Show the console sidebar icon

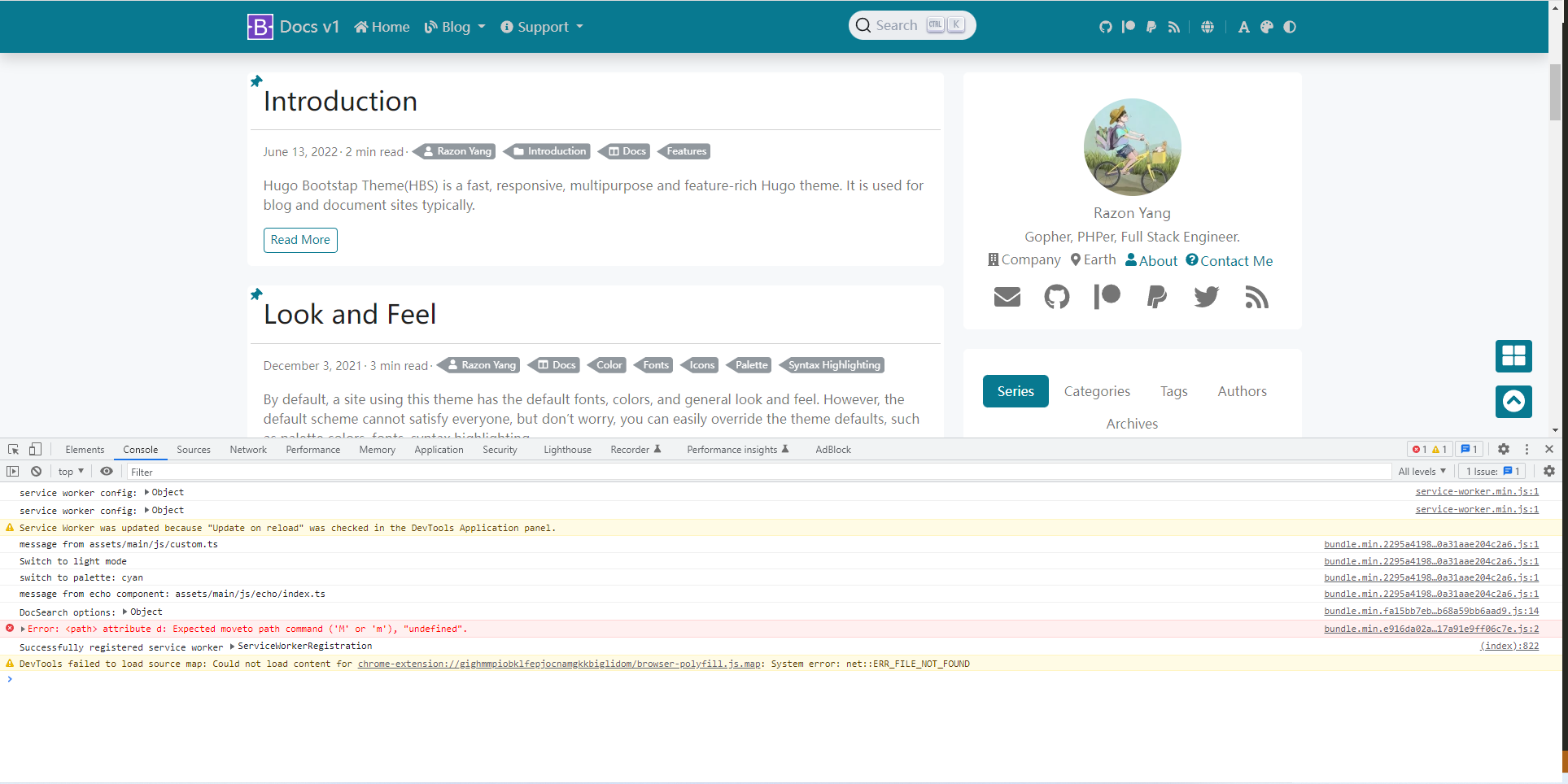pyautogui.click(x=13, y=471)
